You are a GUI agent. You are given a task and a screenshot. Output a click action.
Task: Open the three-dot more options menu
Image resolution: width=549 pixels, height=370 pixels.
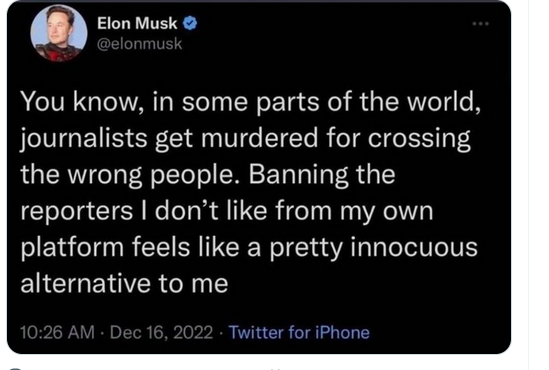(480, 24)
